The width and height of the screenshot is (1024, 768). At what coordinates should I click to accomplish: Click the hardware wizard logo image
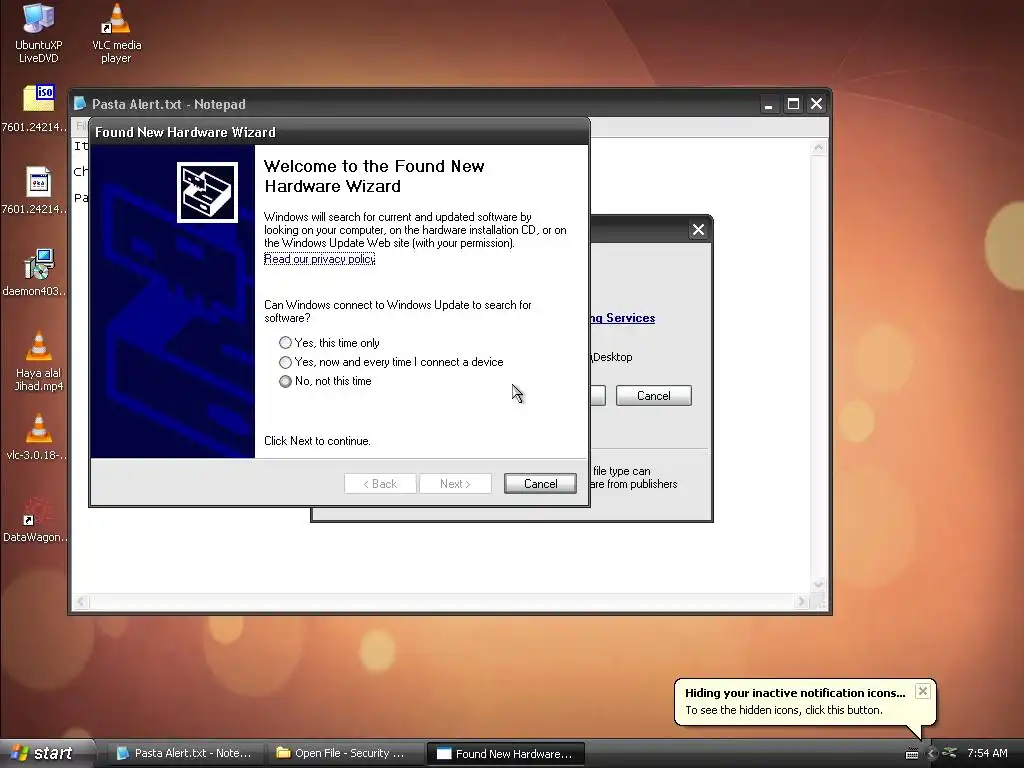click(x=207, y=192)
